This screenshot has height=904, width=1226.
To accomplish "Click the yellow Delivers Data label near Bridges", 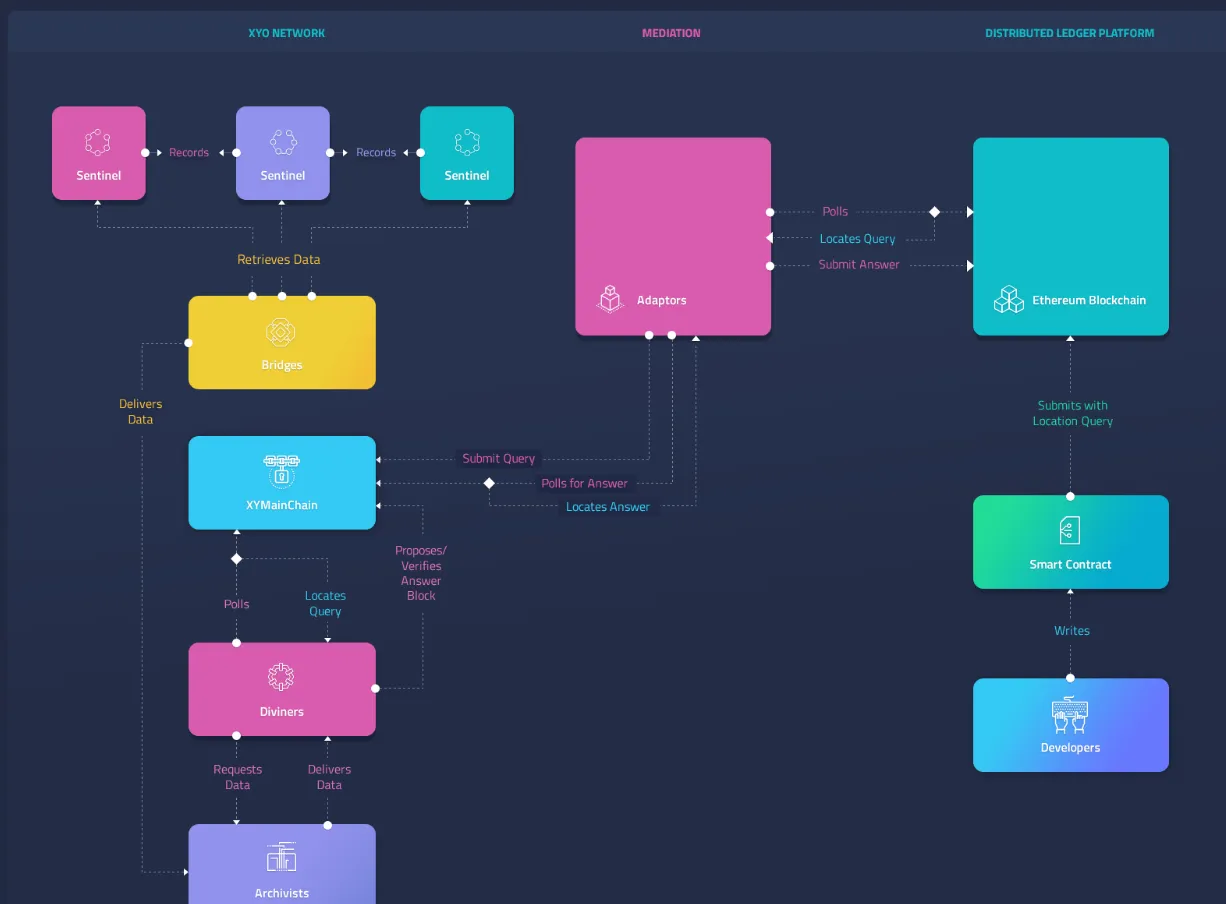I will (140, 412).
